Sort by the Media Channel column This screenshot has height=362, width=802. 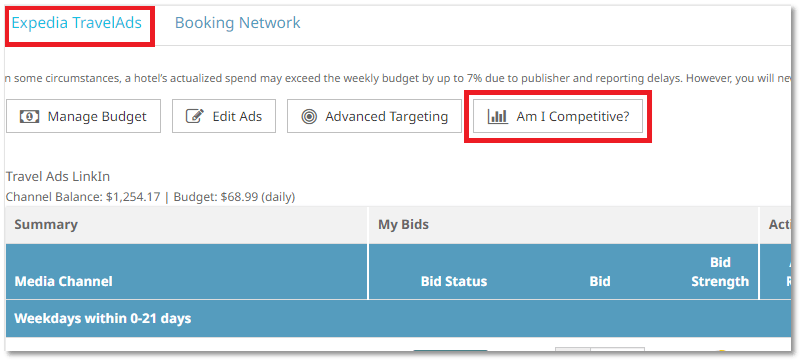point(63,281)
